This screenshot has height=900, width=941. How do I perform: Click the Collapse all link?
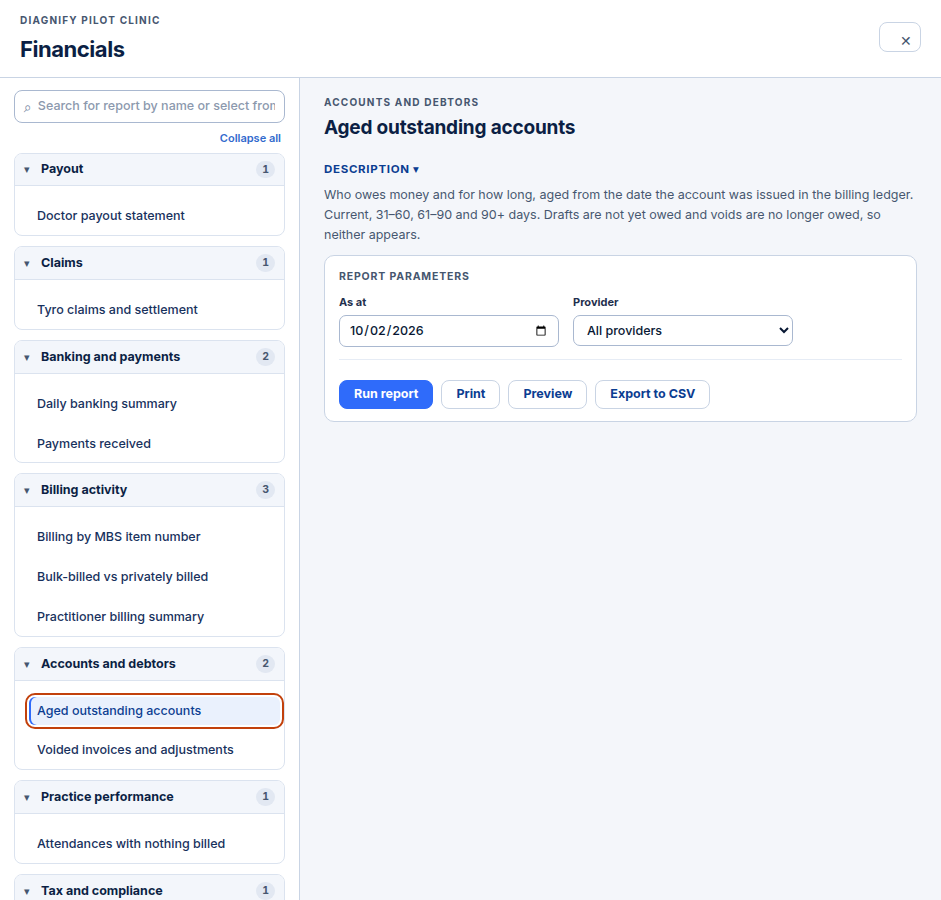[250, 138]
